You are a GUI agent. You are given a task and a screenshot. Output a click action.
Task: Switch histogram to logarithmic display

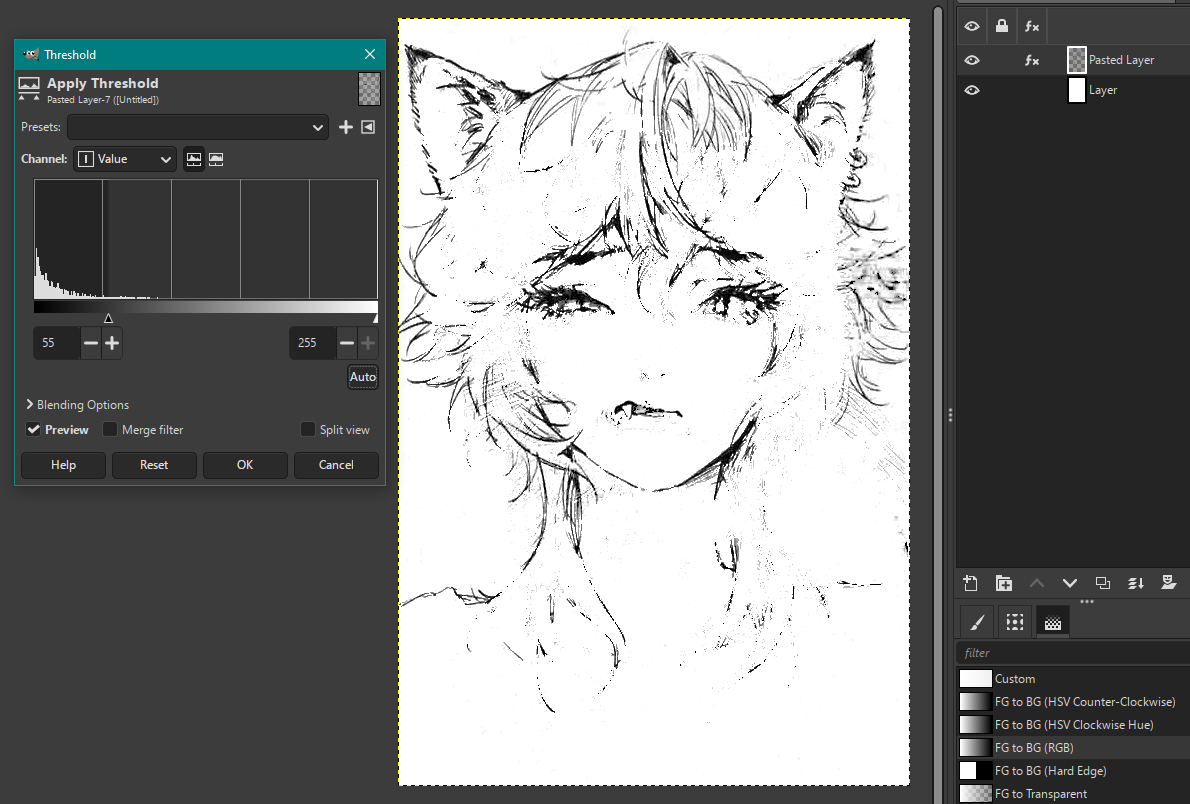click(x=216, y=159)
